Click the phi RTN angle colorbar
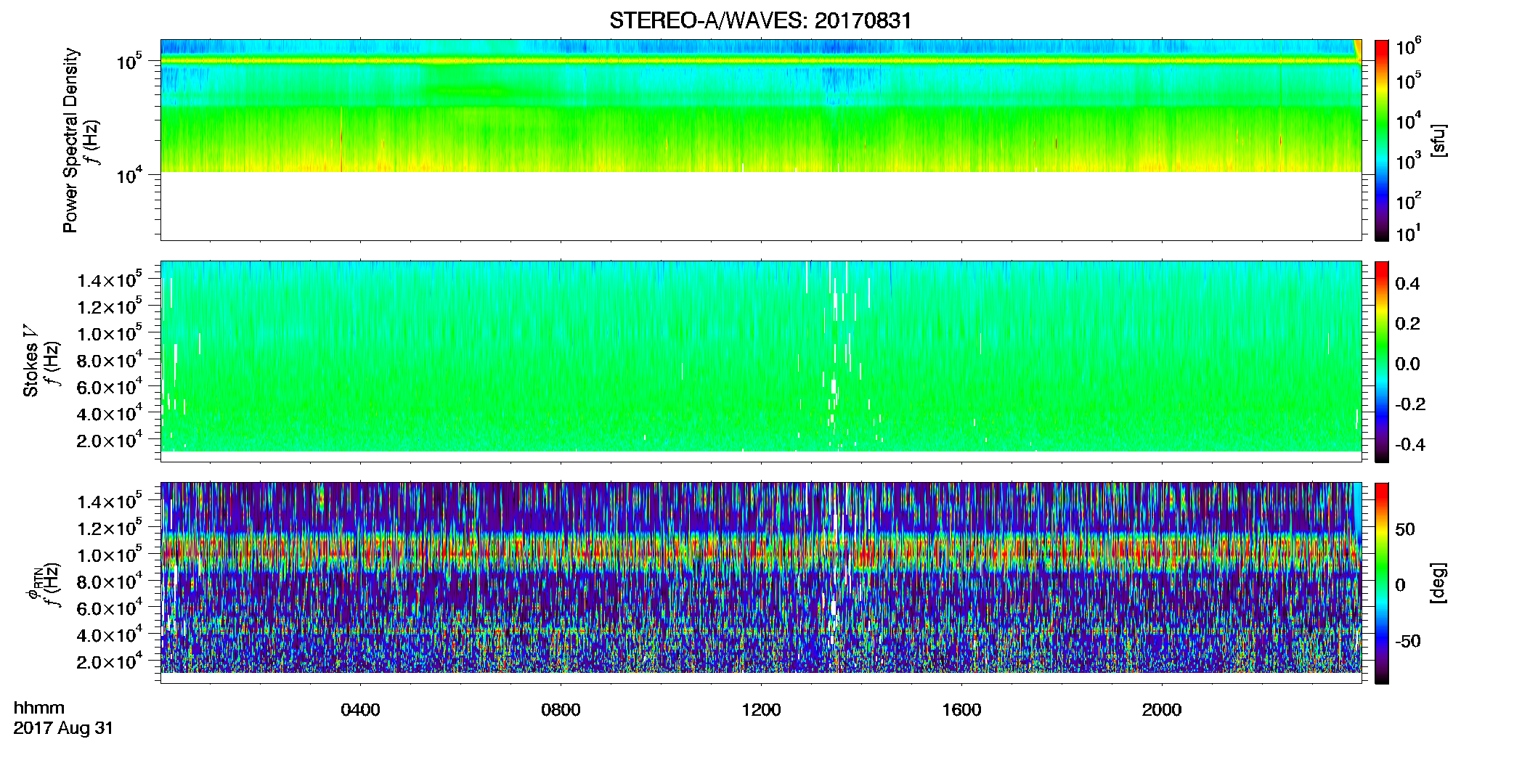The image size is (1522, 784). click(x=1382, y=583)
